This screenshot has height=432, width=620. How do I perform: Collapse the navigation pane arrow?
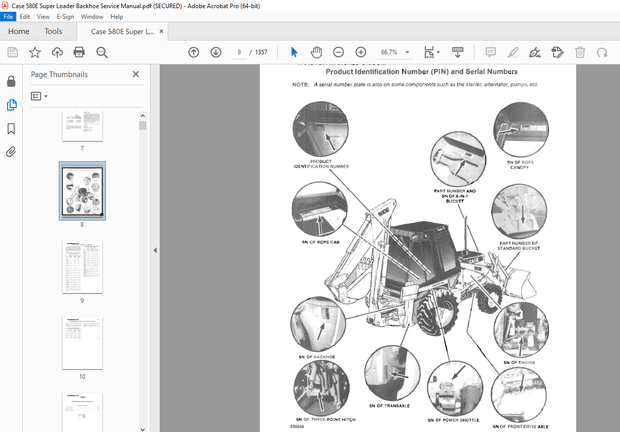click(155, 250)
